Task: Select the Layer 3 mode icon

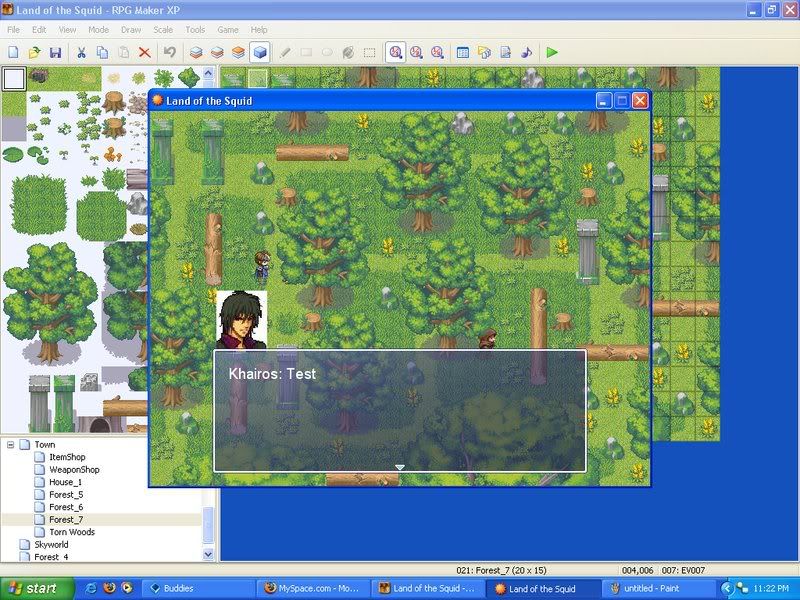Action: [238, 52]
